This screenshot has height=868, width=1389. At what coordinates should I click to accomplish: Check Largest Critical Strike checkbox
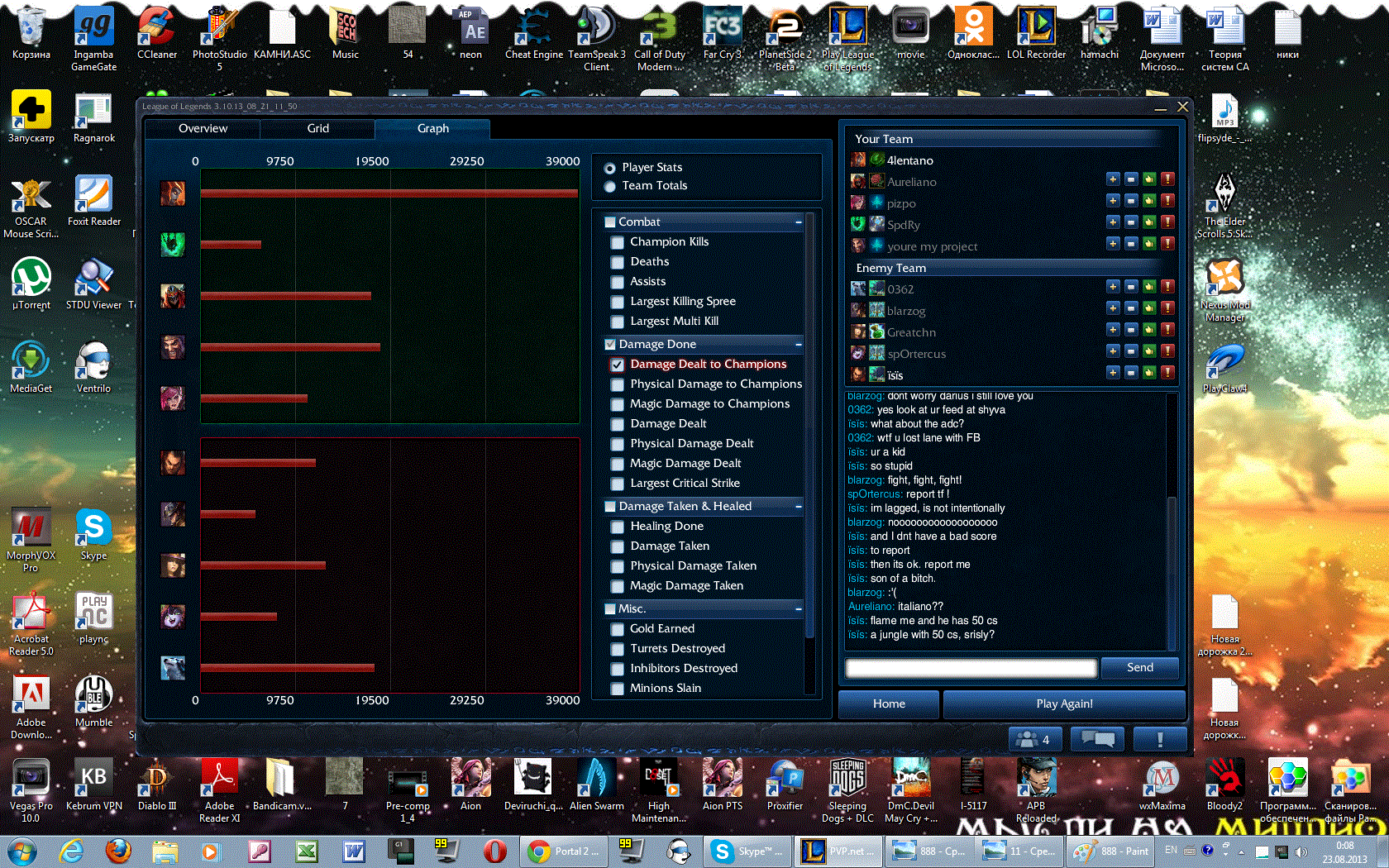617,484
